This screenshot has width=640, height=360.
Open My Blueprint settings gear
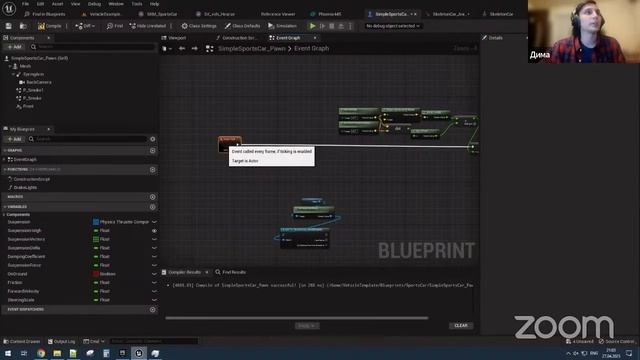tap(153, 139)
